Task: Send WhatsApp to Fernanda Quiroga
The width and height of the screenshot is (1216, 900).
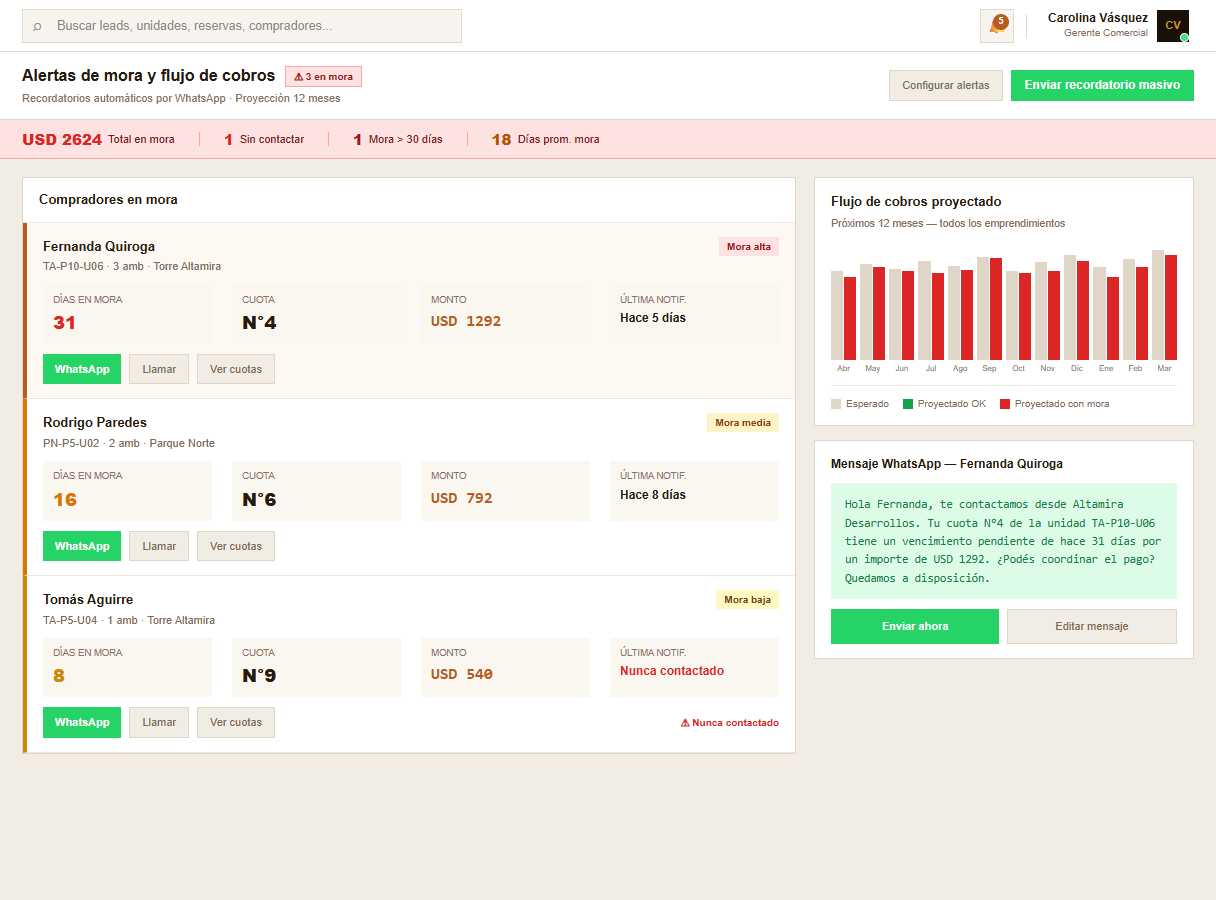Action: (x=82, y=369)
